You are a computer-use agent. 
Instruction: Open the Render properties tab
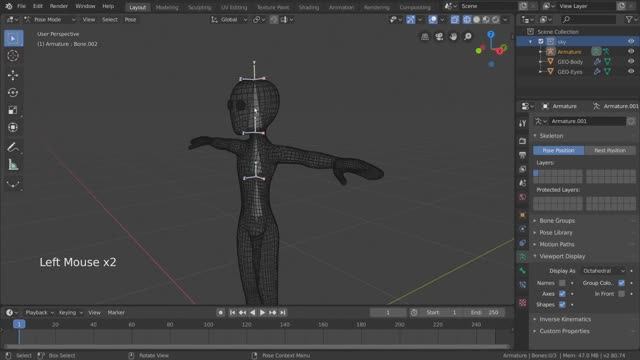coord(522,141)
